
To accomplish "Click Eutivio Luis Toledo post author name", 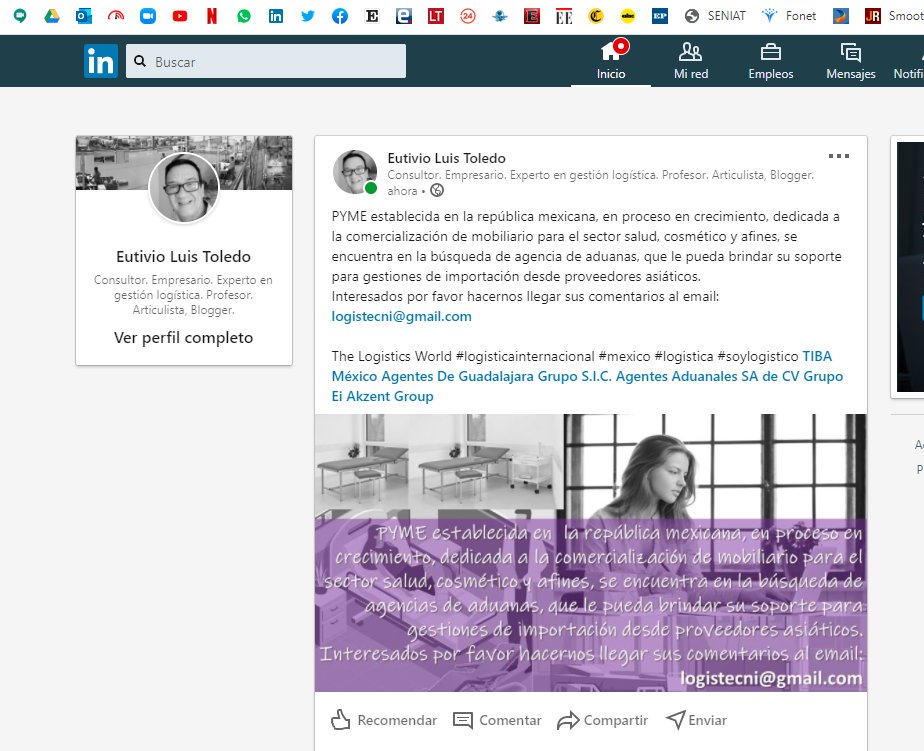I will [x=446, y=158].
